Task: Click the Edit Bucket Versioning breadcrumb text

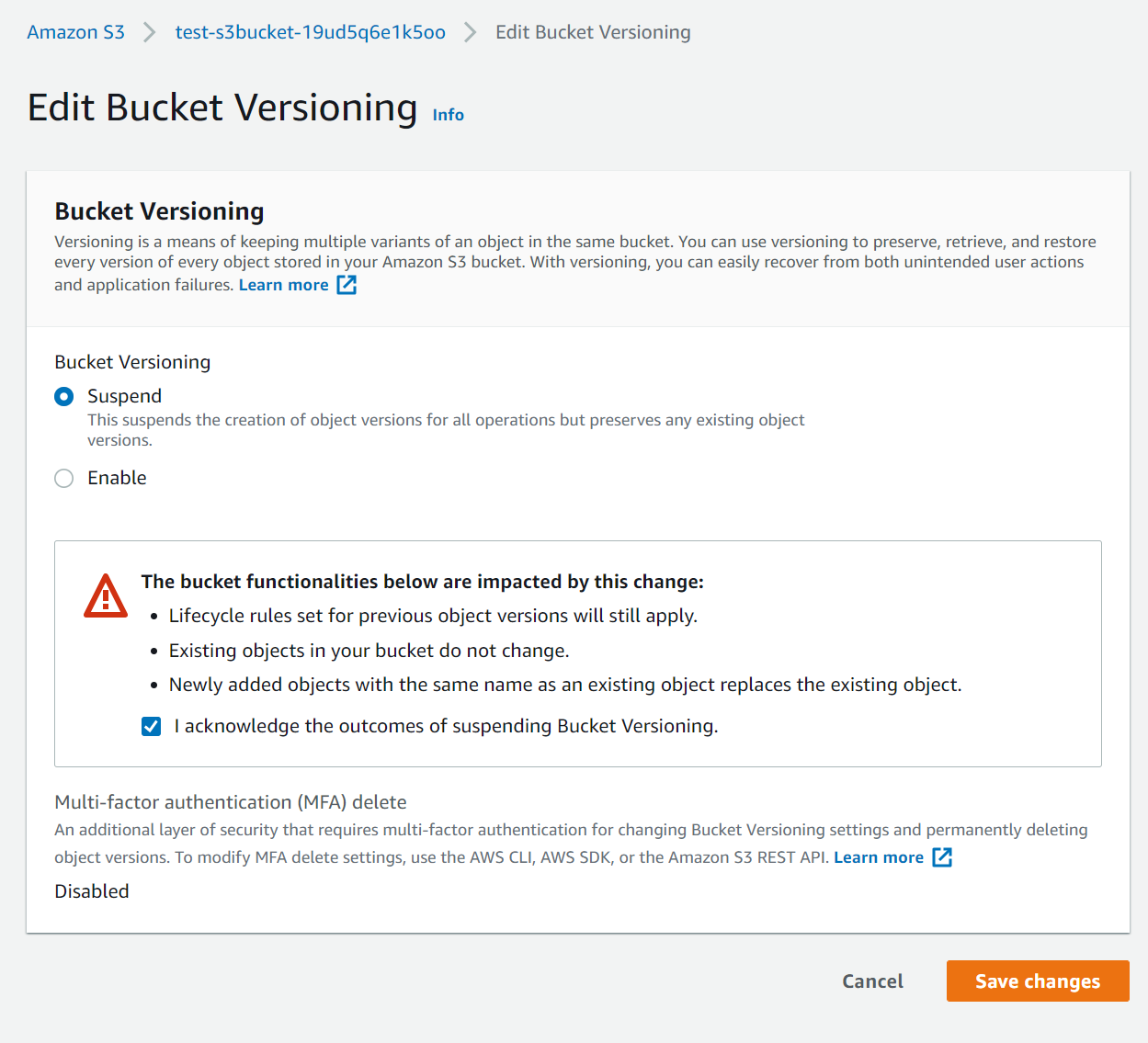Action: [x=593, y=32]
